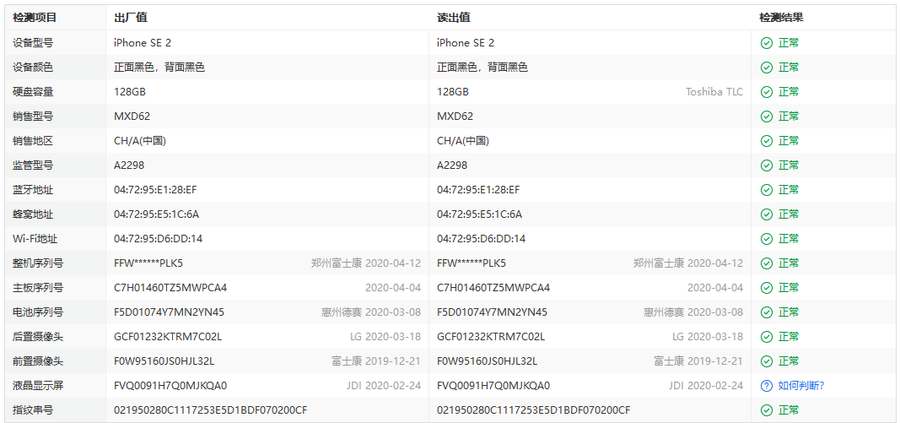Click the green check icon for 硬盘容量

[766, 92]
